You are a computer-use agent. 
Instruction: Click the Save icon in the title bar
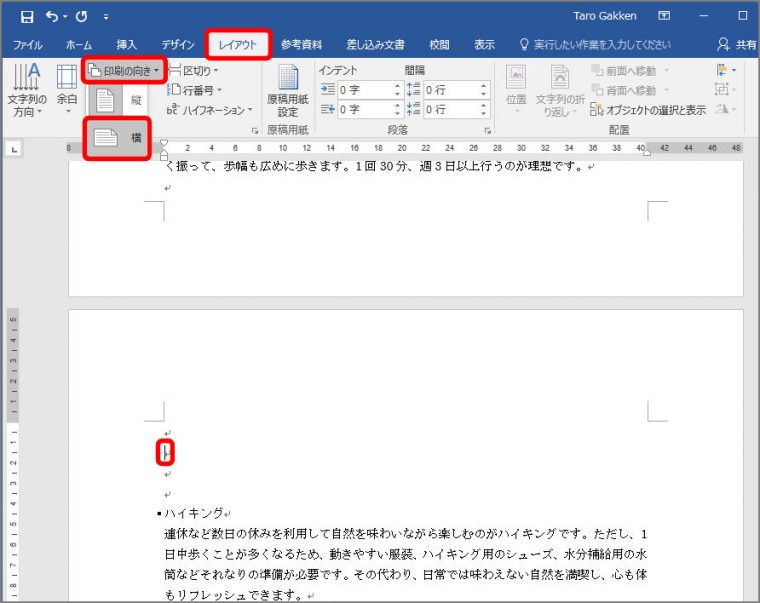[27, 17]
